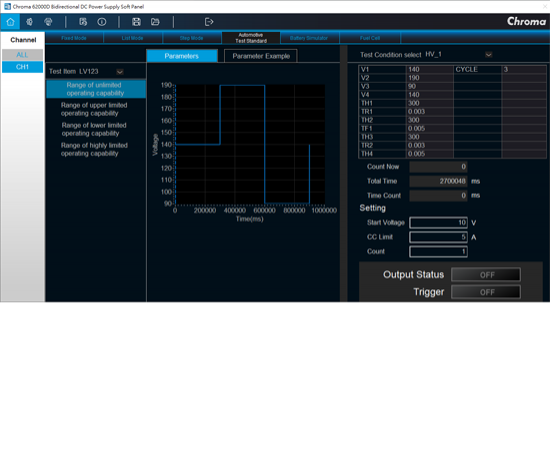Select Range of upper limited operating capability

[94, 109]
